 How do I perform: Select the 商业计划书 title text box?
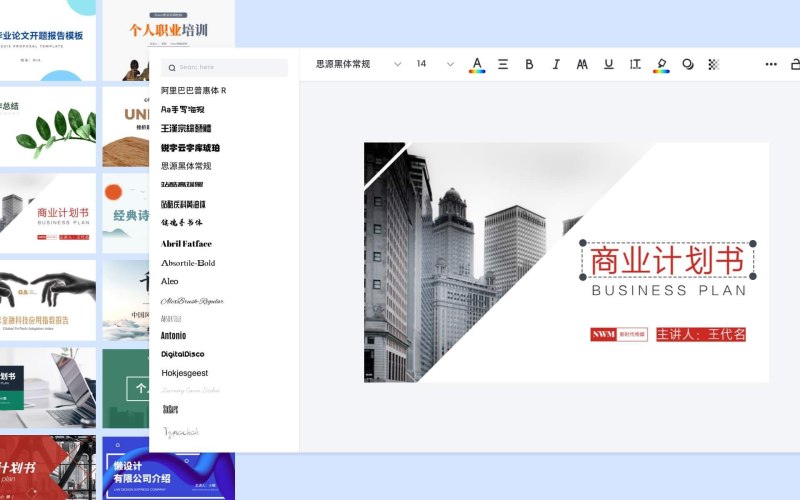(667, 260)
